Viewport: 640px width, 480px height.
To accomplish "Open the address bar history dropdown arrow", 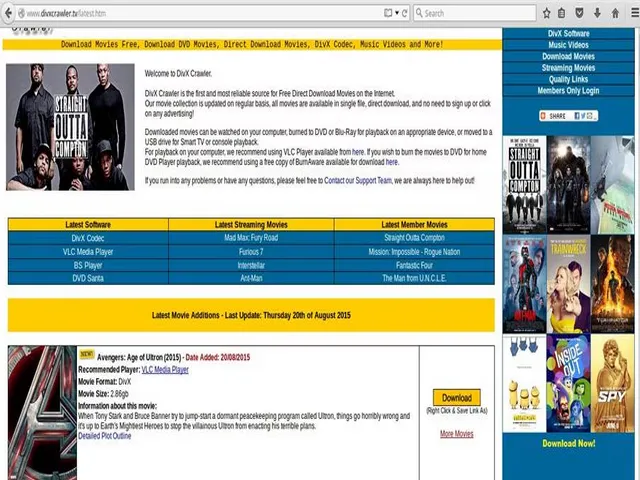I will (x=397, y=13).
